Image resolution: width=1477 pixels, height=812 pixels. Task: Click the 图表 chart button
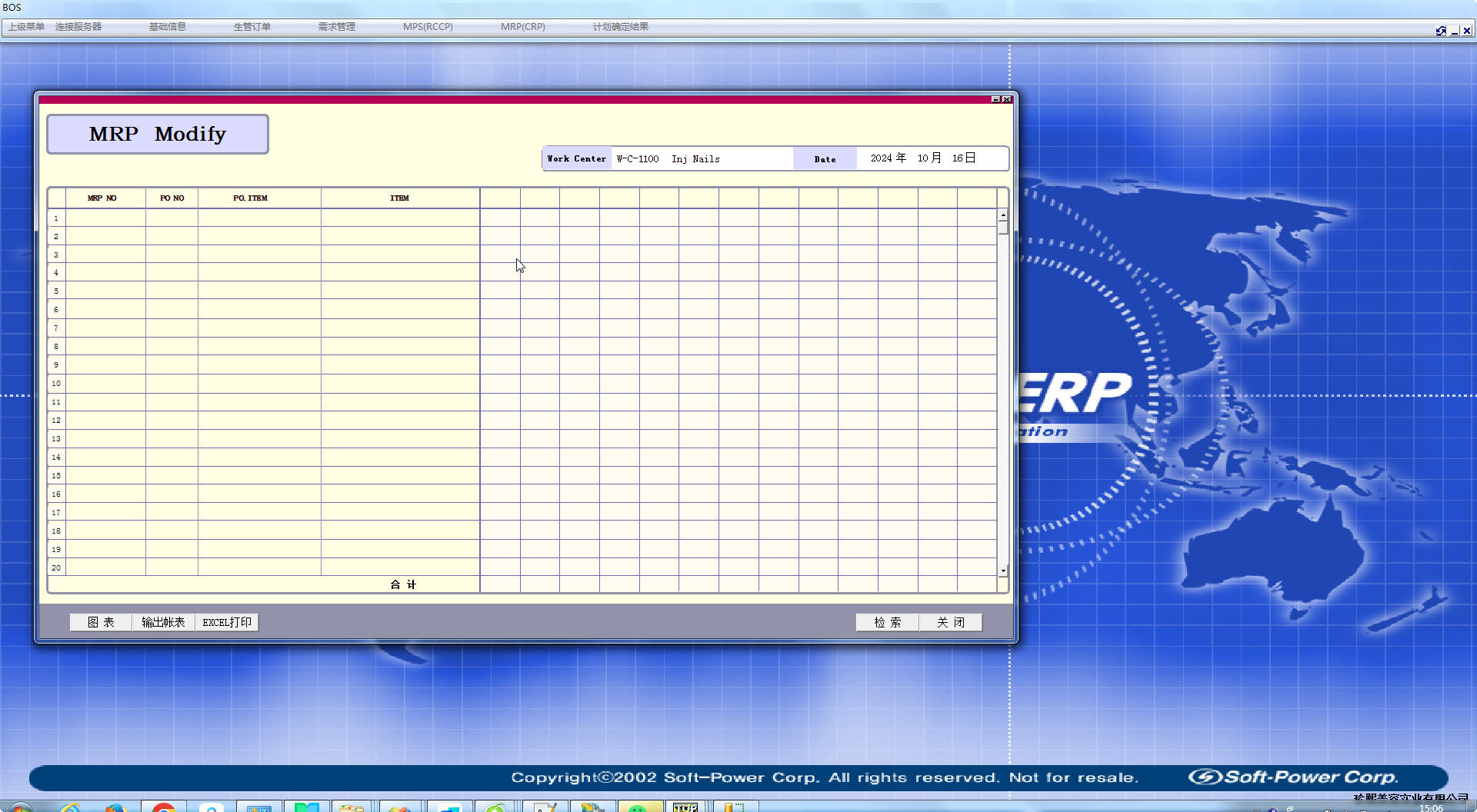[x=101, y=622]
